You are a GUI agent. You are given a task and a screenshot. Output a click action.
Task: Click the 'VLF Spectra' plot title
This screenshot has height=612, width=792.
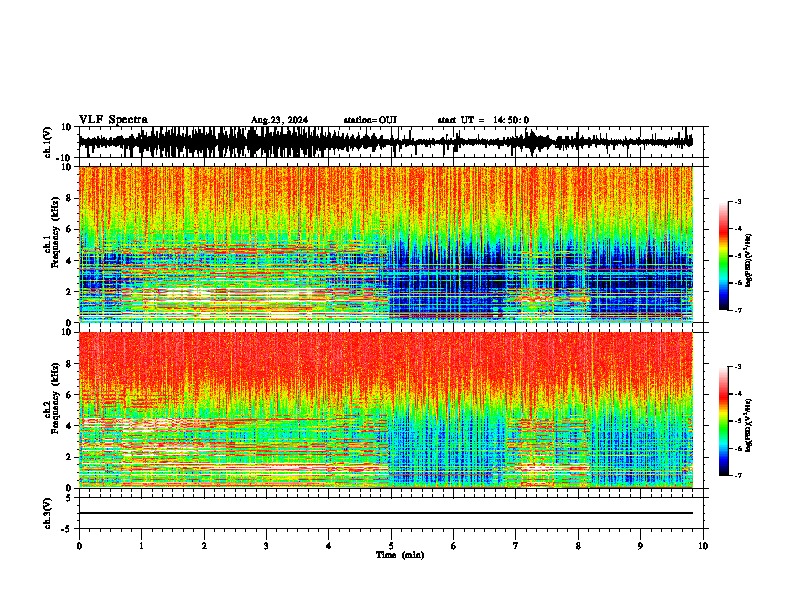pos(113,120)
